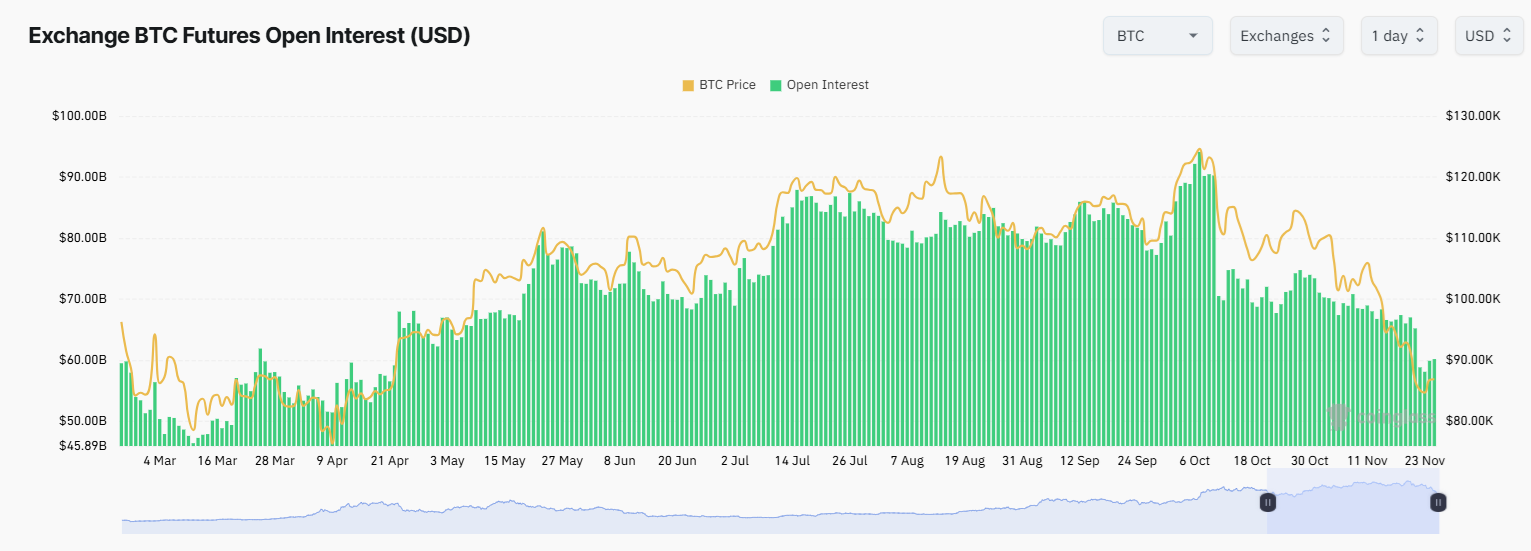Change the 1 day interval selector
1531x551 pixels.
1398,36
